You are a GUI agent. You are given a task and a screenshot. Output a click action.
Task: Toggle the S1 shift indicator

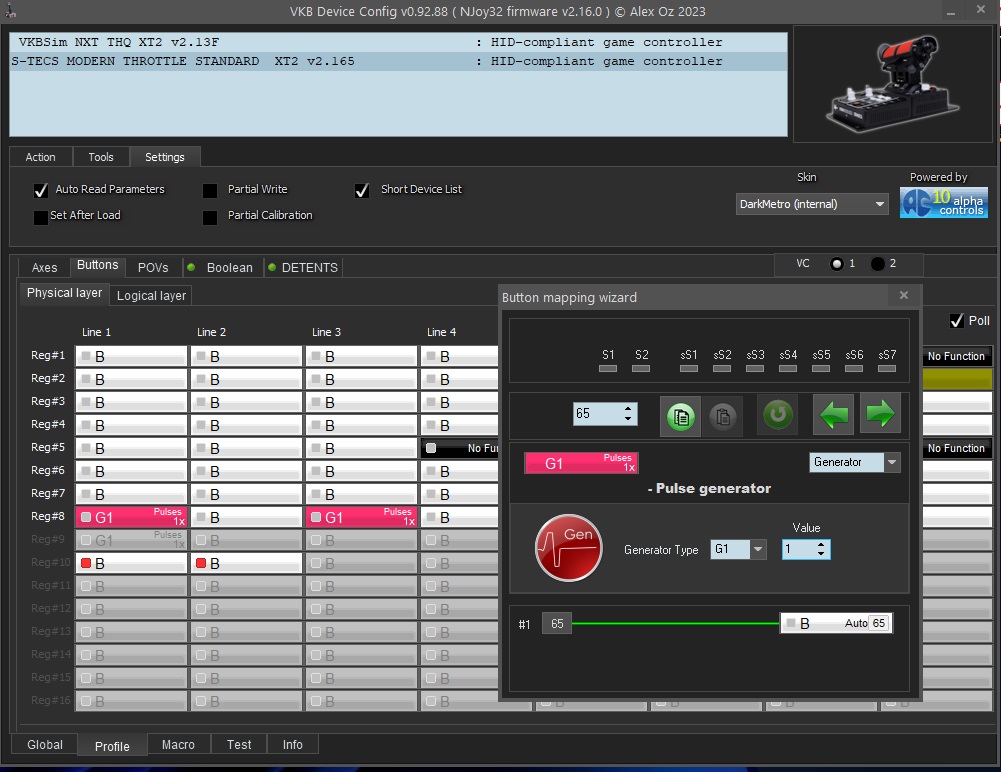[608, 368]
